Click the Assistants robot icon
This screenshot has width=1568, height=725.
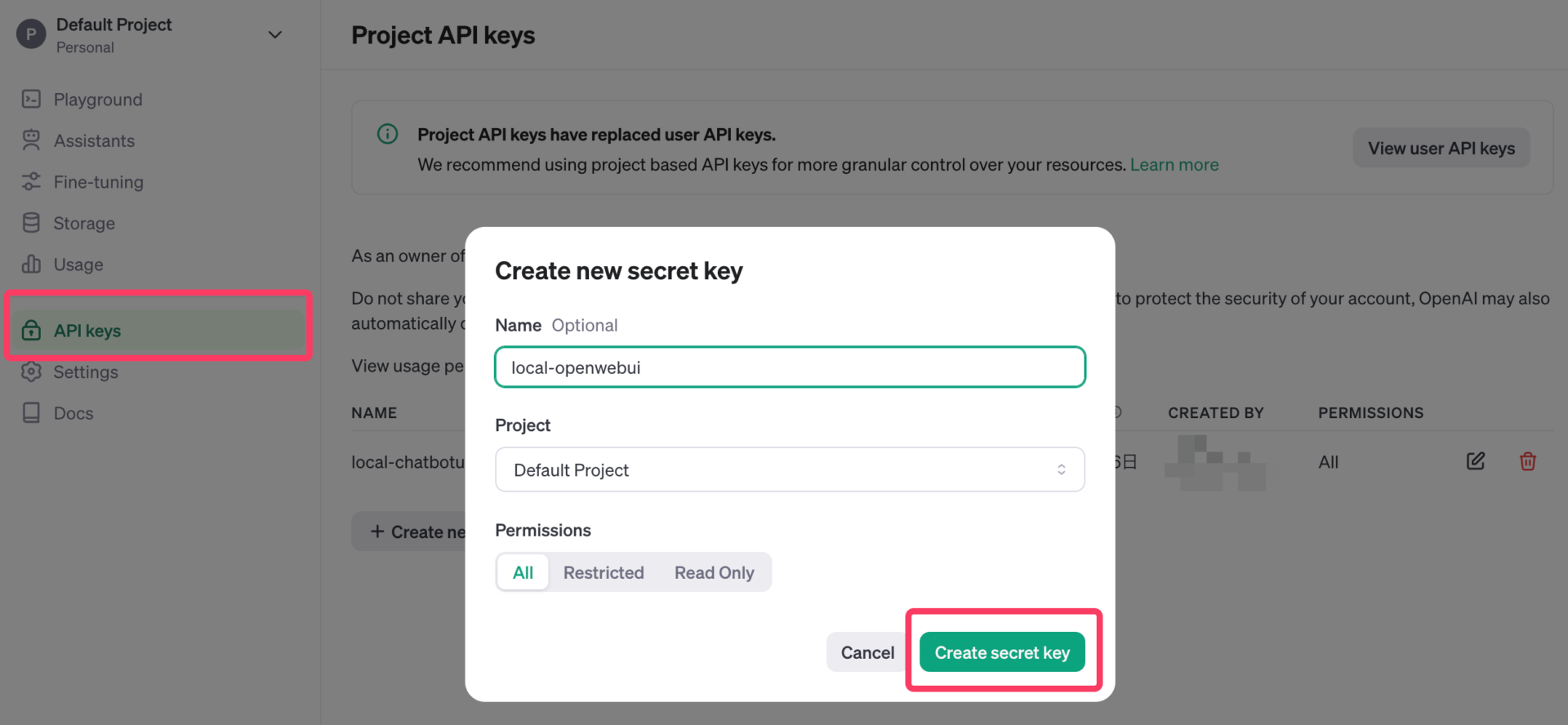click(31, 140)
